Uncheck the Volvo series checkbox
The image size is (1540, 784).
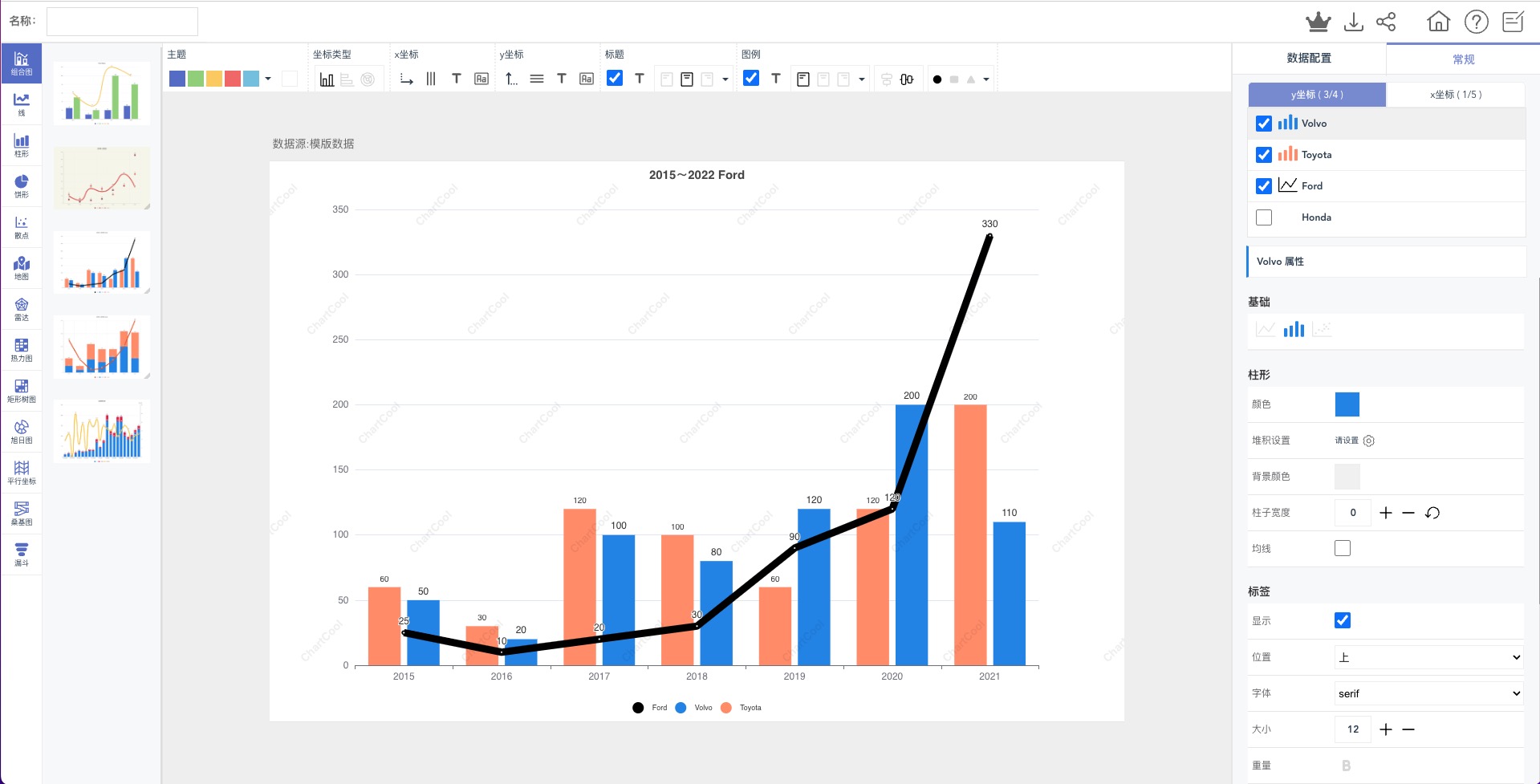point(1264,124)
